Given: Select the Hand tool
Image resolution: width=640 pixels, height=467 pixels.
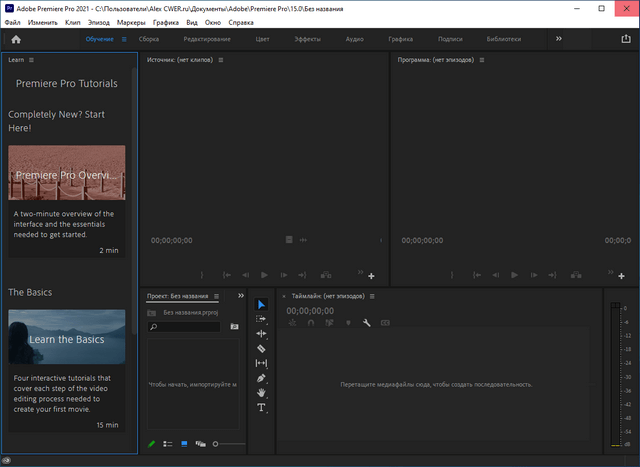Looking at the screenshot, I should point(261,393).
